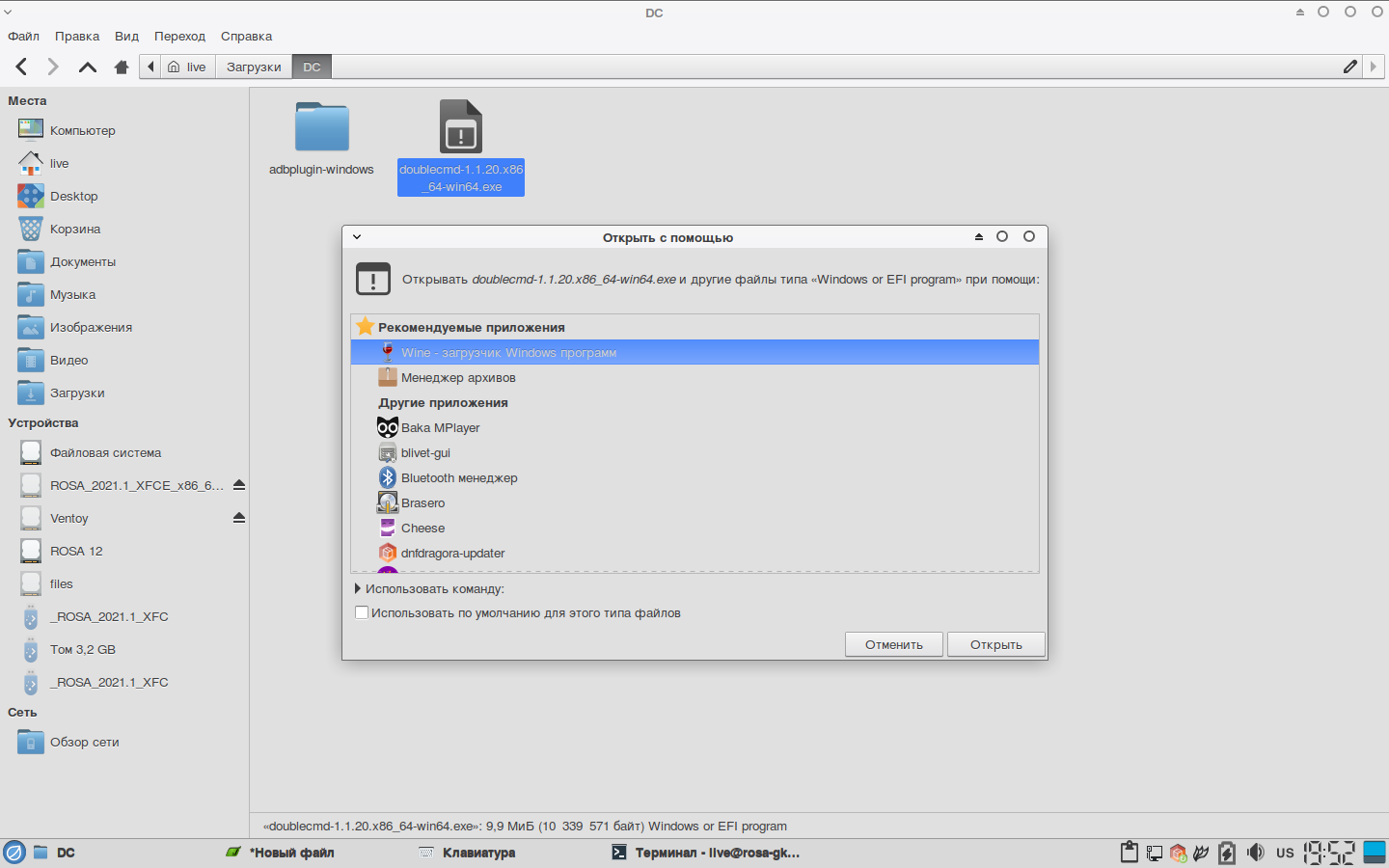Select Wine Windows program loader entry
1389x868 pixels.
click(x=694, y=352)
